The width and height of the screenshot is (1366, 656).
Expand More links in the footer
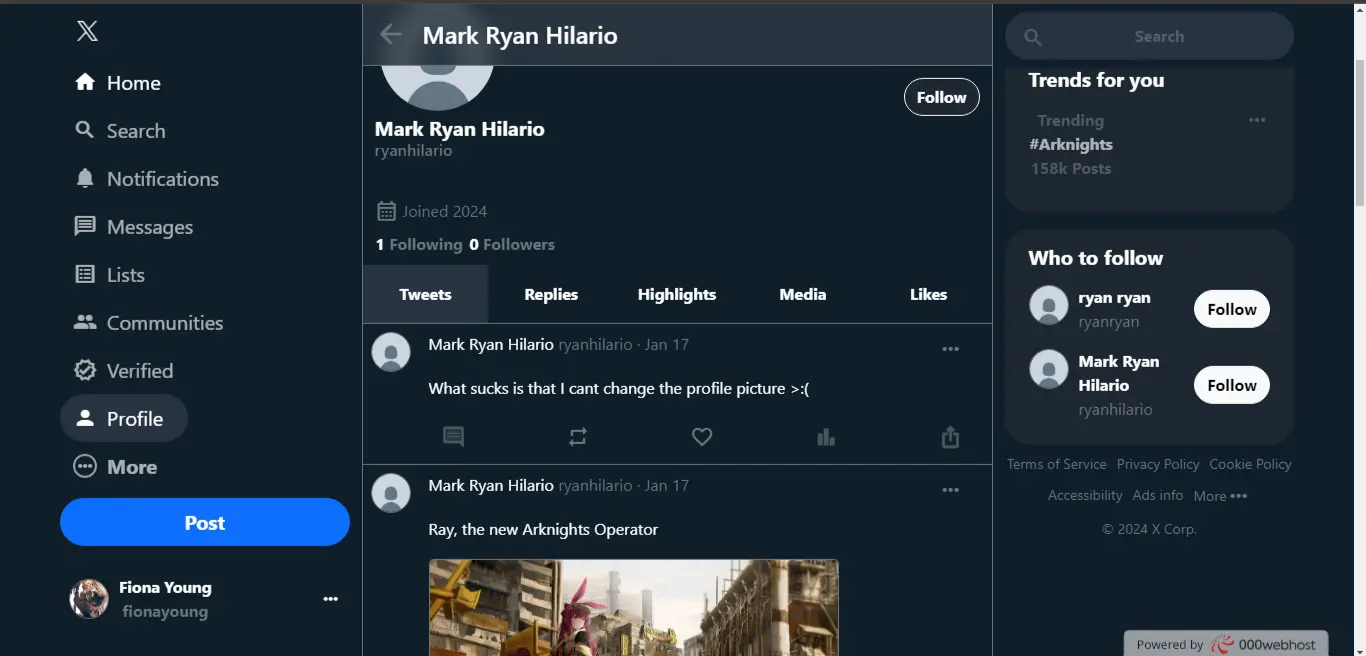1220,496
